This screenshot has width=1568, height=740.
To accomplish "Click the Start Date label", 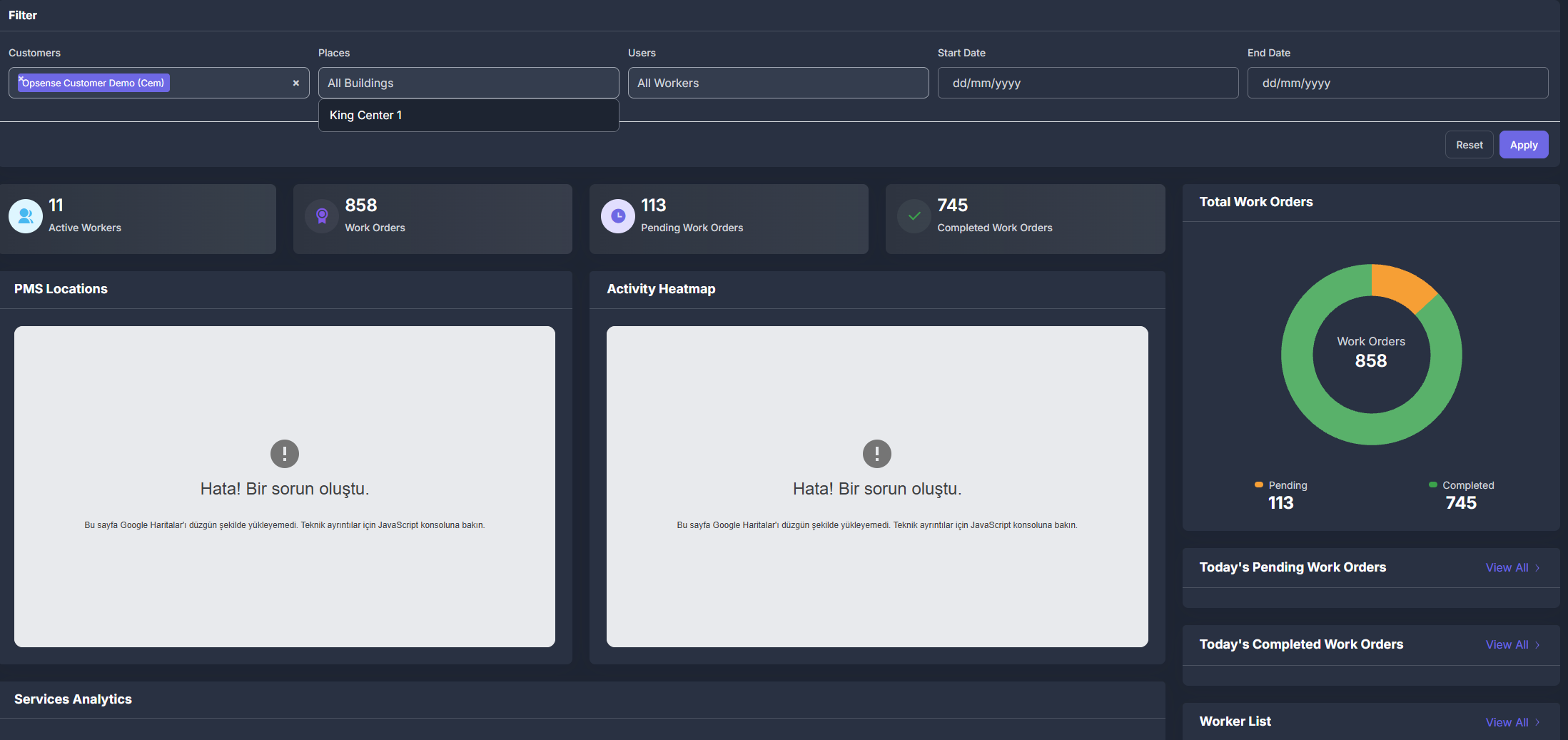I will coord(961,53).
